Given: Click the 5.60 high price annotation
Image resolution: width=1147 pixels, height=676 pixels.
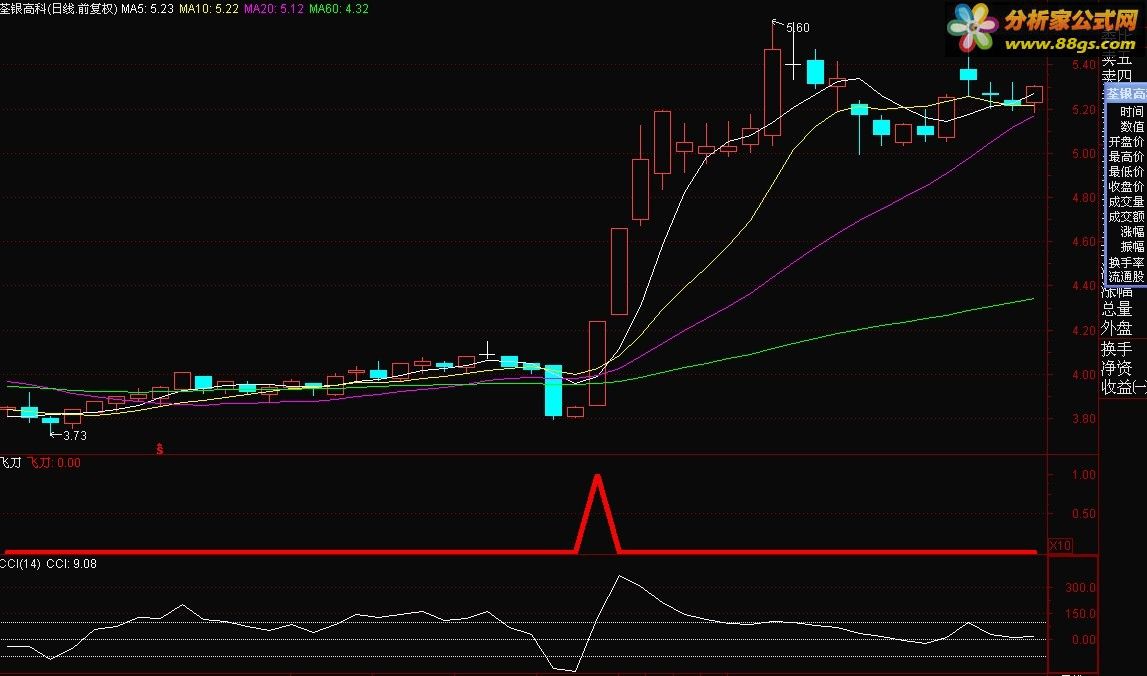Looking at the screenshot, I should coord(797,28).
